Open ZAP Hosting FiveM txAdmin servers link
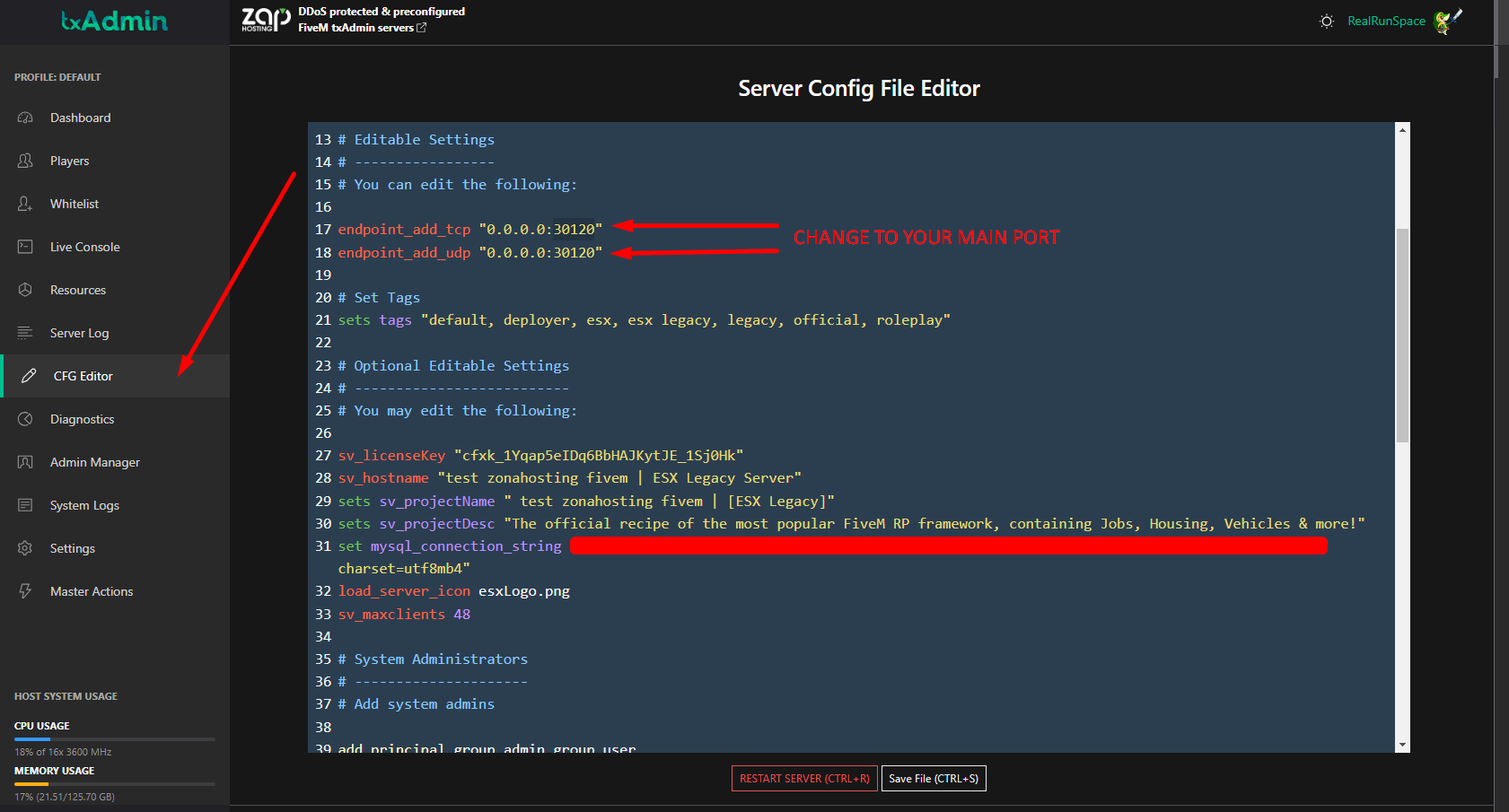Screen dimensions: 1509x812 pos(362,28)
